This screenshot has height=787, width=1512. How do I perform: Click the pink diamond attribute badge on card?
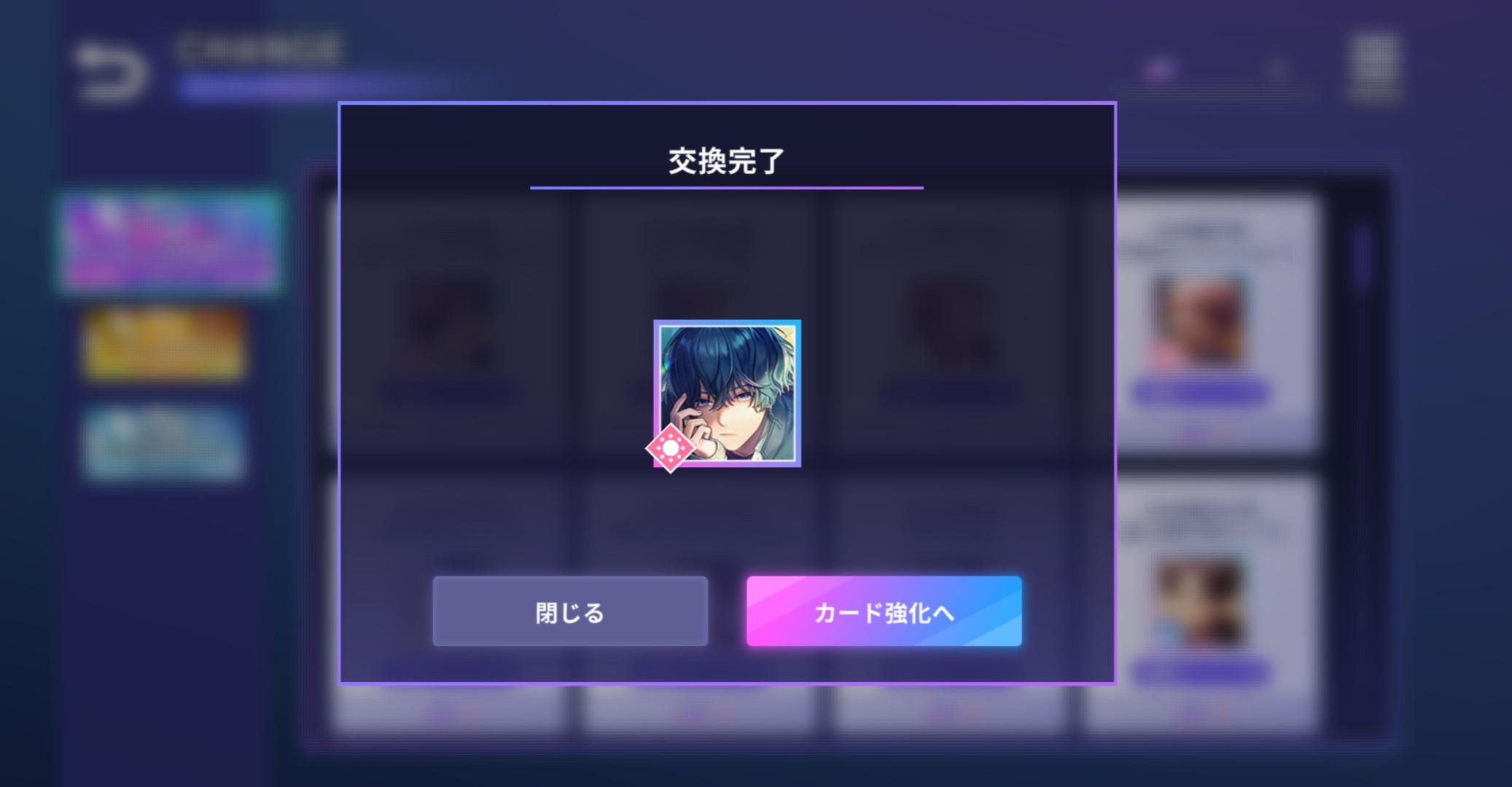(x=670, y=448)
